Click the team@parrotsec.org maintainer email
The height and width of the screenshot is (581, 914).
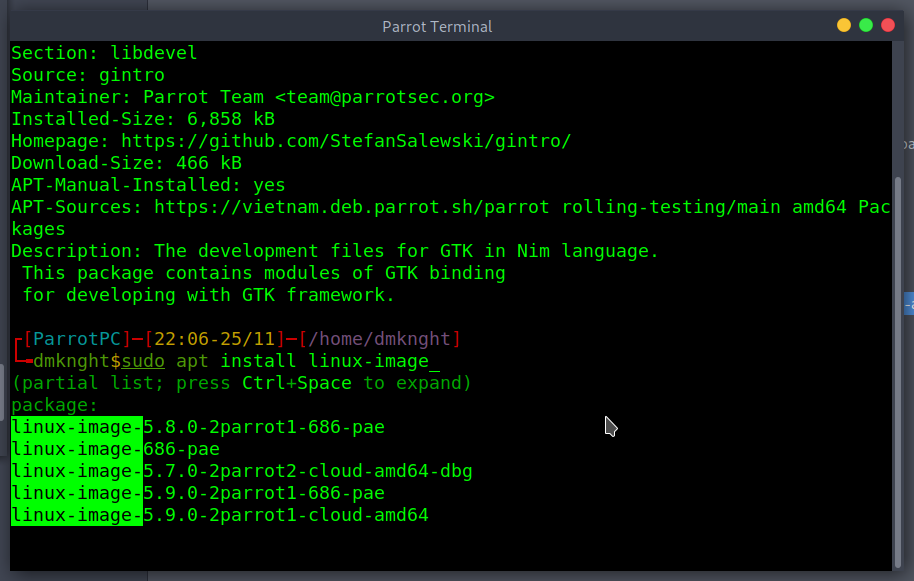click(385, 97)
